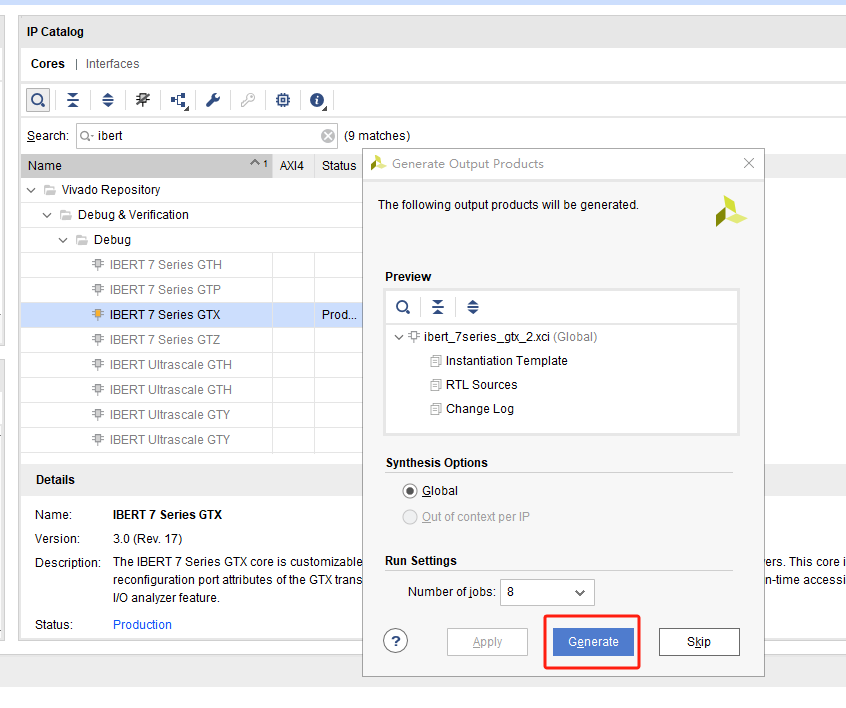Image resolution: width=846 pixels, height=708 pixels.
Task: Click the hide incompatible IP filter icon
Action: point(143,100)
